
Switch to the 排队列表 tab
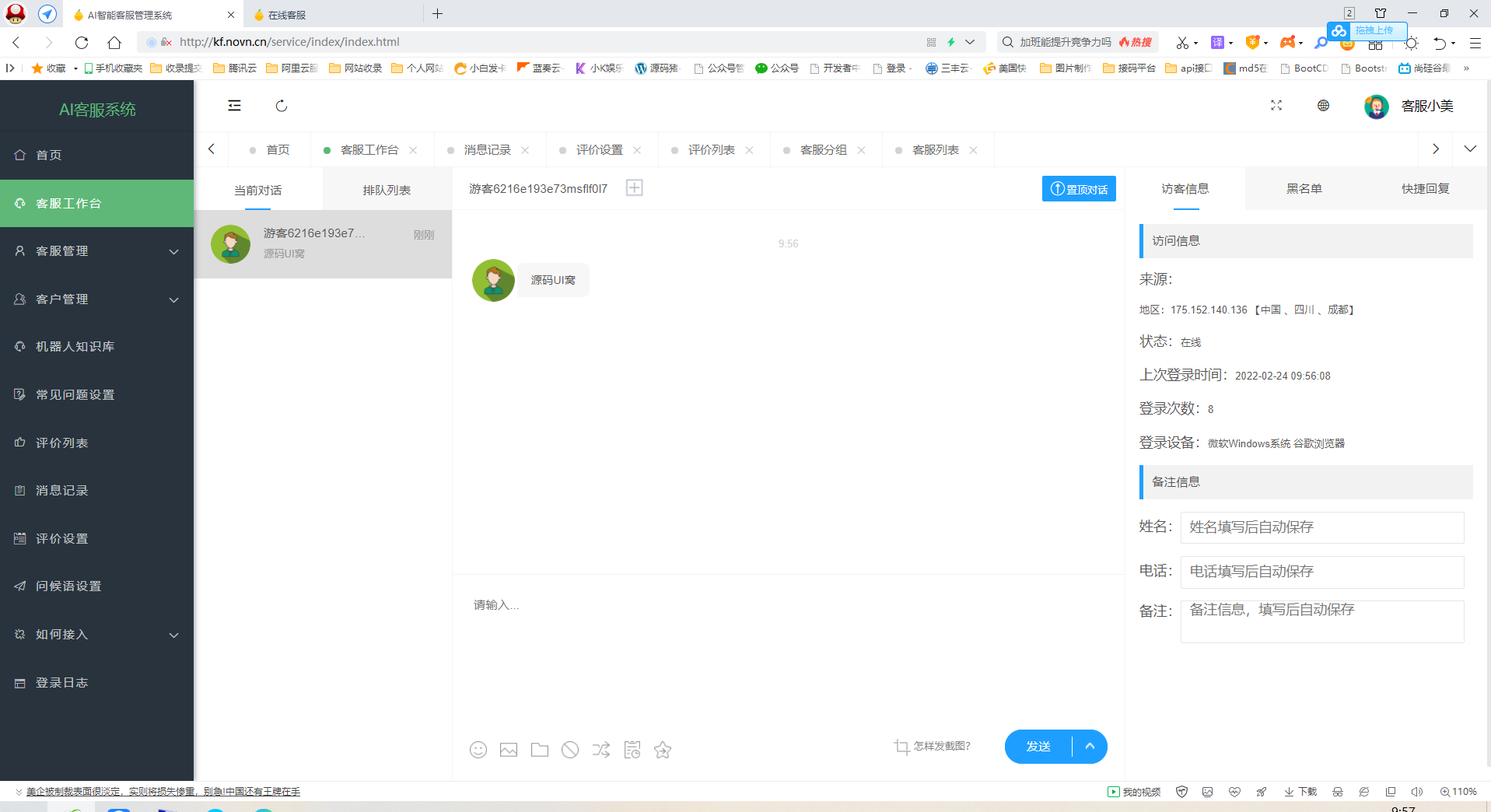387,189
